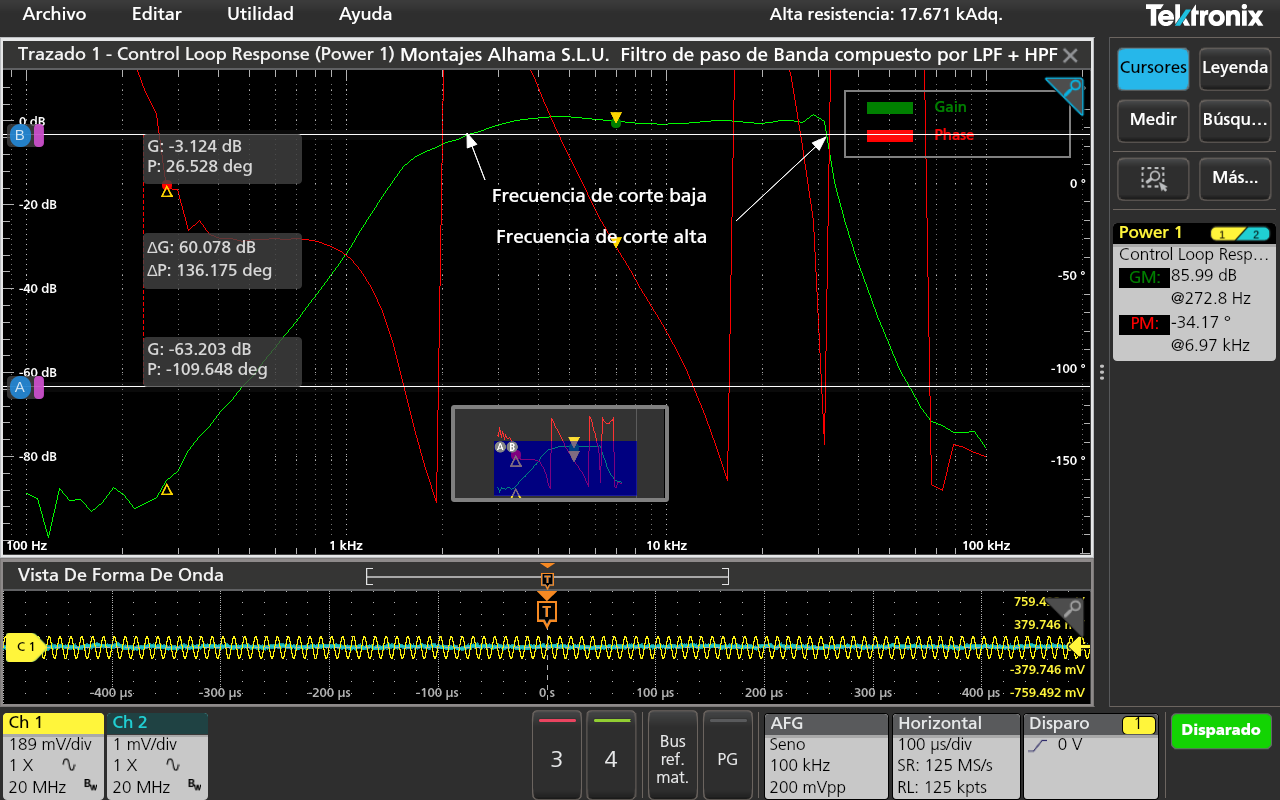Open the Leyenda button
This screenshot has height=800, width=1280.
coord(1235,68)
